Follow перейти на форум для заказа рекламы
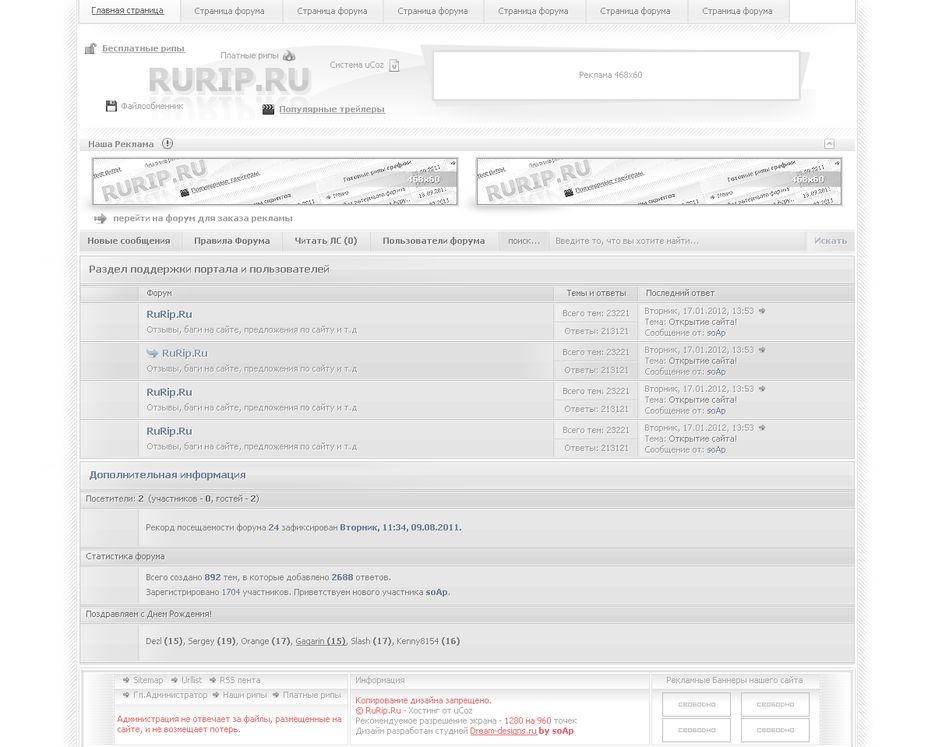The image size is (935, 747). (203, 218)
